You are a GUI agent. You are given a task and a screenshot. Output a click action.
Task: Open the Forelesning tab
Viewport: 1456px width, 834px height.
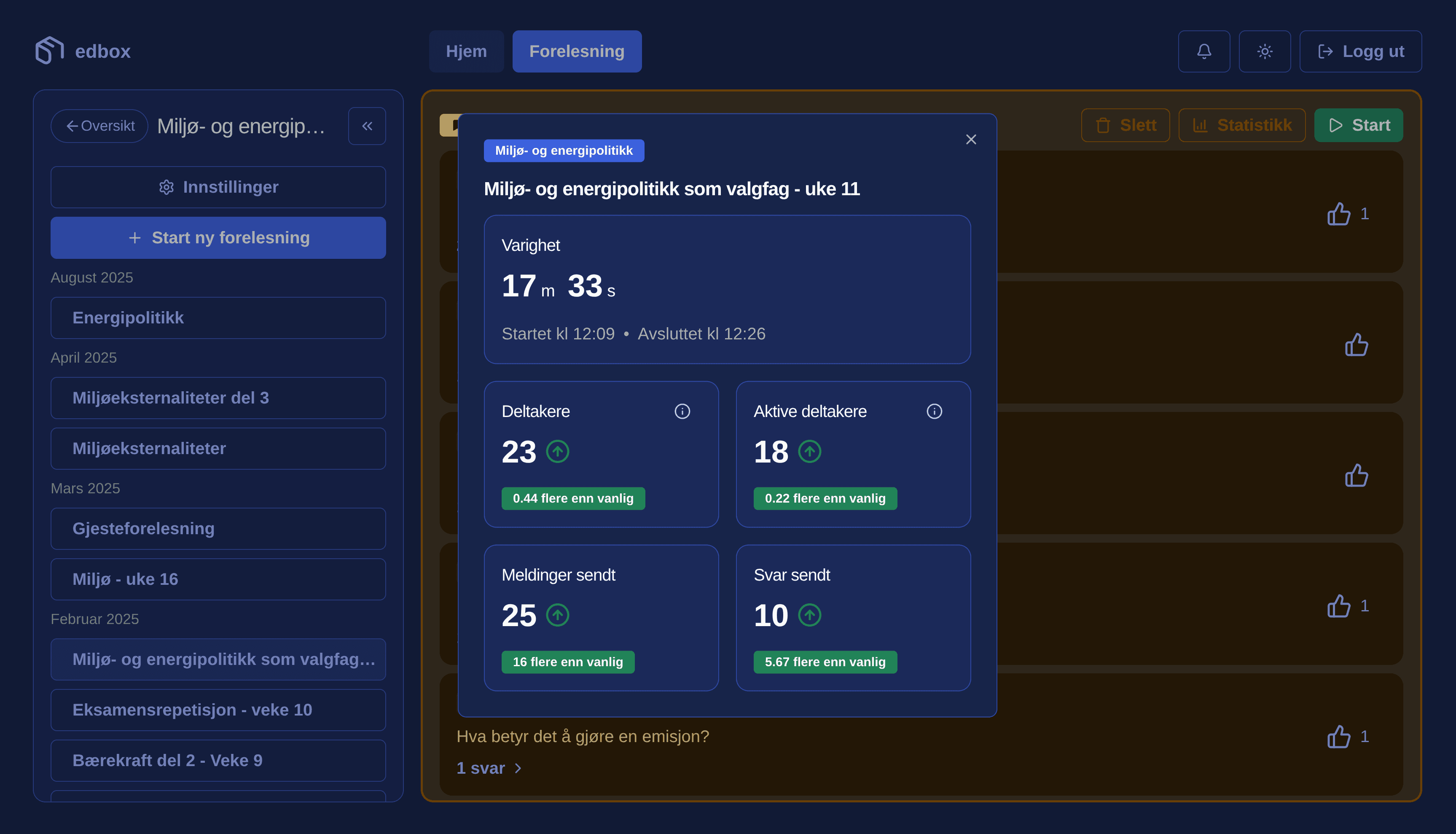(576, 51)
